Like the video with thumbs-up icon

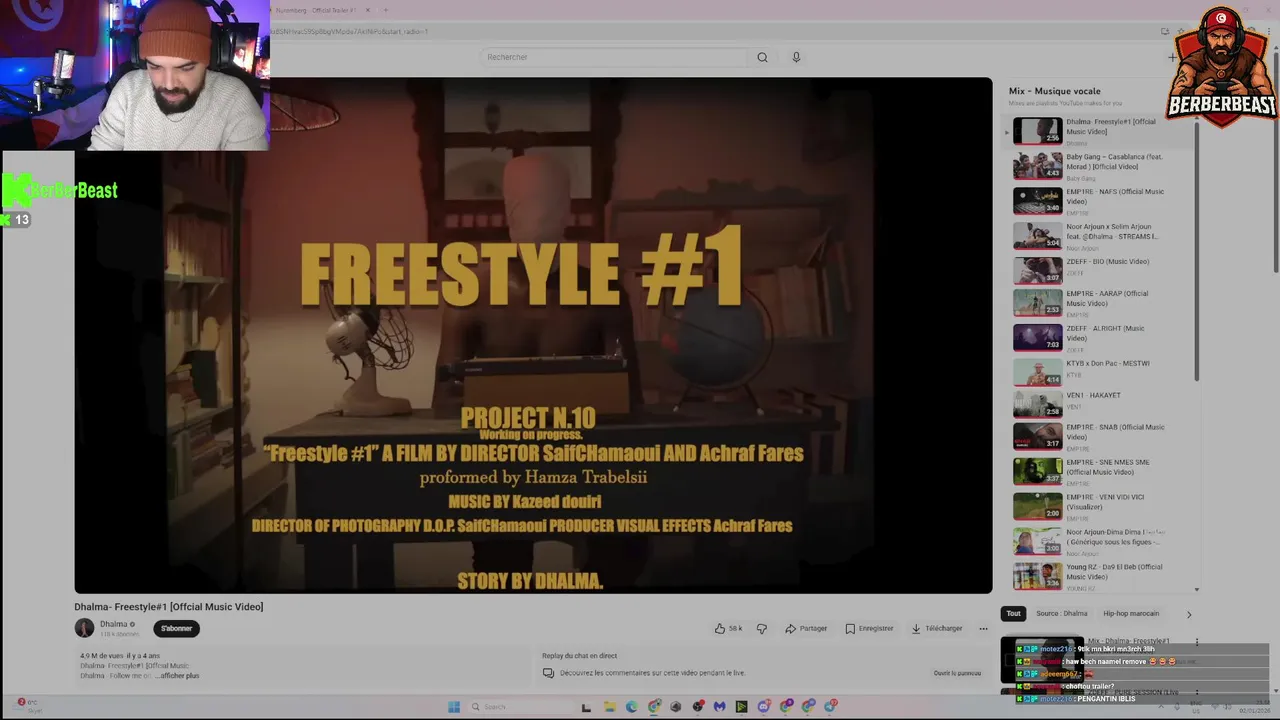719,628
